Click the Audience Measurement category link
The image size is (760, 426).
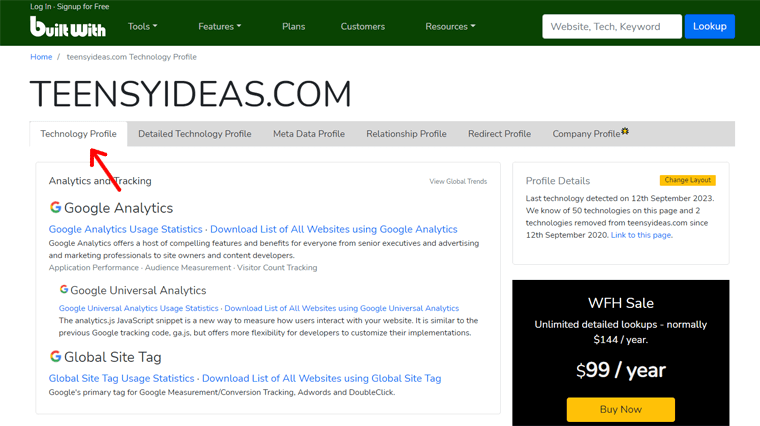click(x=188, y=268)
